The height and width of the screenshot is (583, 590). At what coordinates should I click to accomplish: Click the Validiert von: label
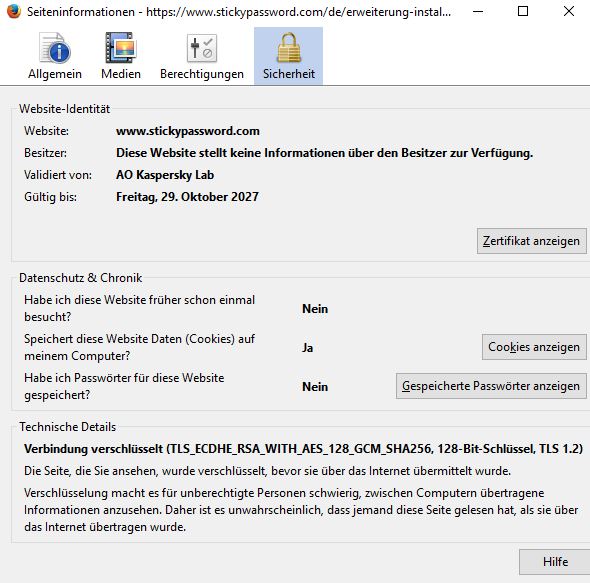(x=58, y=175)
